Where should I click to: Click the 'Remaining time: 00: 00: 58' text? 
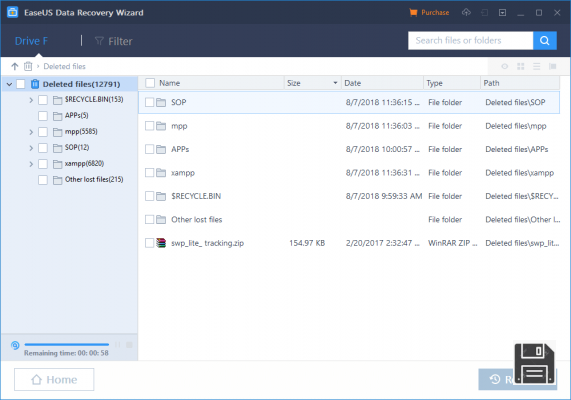66,353
